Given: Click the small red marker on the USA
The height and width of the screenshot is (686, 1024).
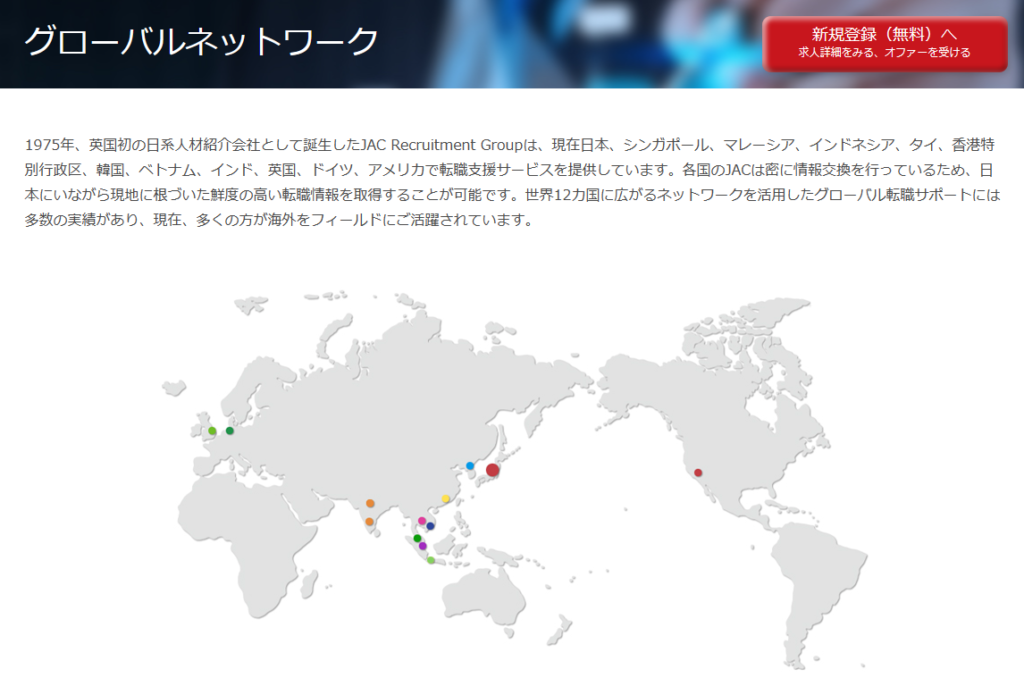Looking at the screenshot, I should coord(698,473).
